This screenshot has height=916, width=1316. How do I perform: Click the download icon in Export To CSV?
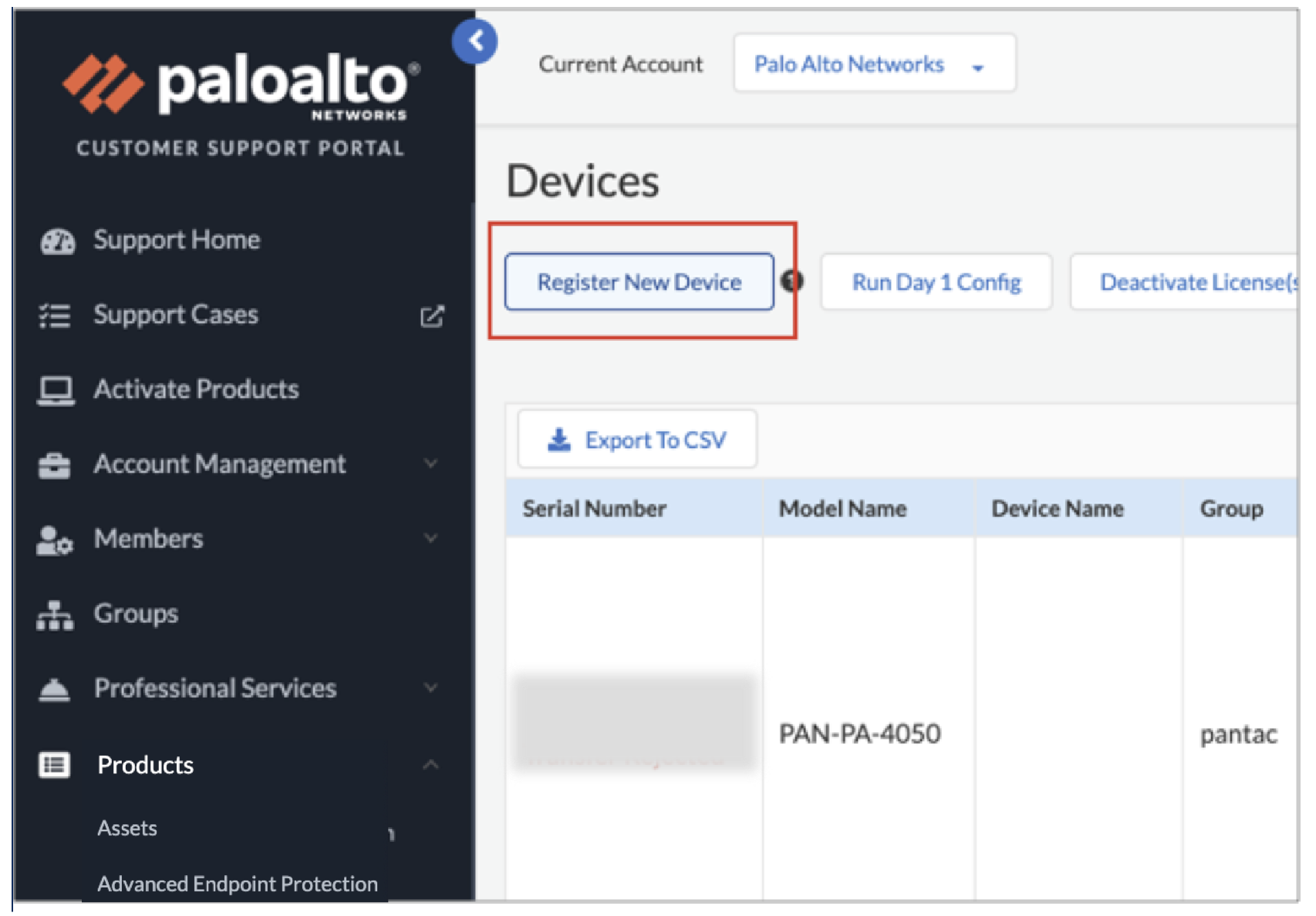(x=558, y=439)
